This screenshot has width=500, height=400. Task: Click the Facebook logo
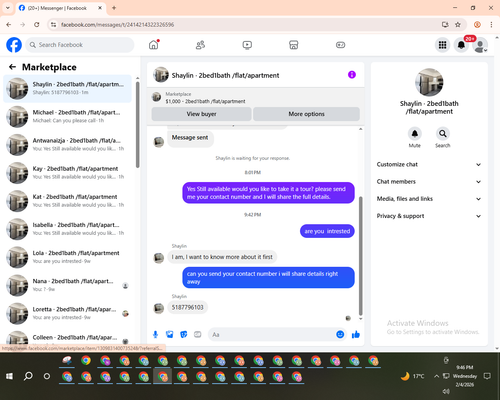click(14, 45)
